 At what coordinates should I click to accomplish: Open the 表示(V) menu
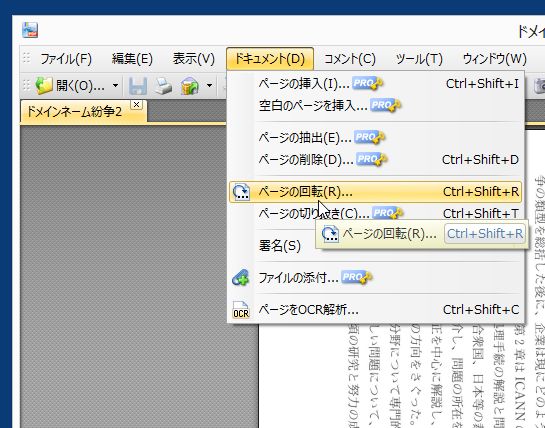click(x=194, y=59)
